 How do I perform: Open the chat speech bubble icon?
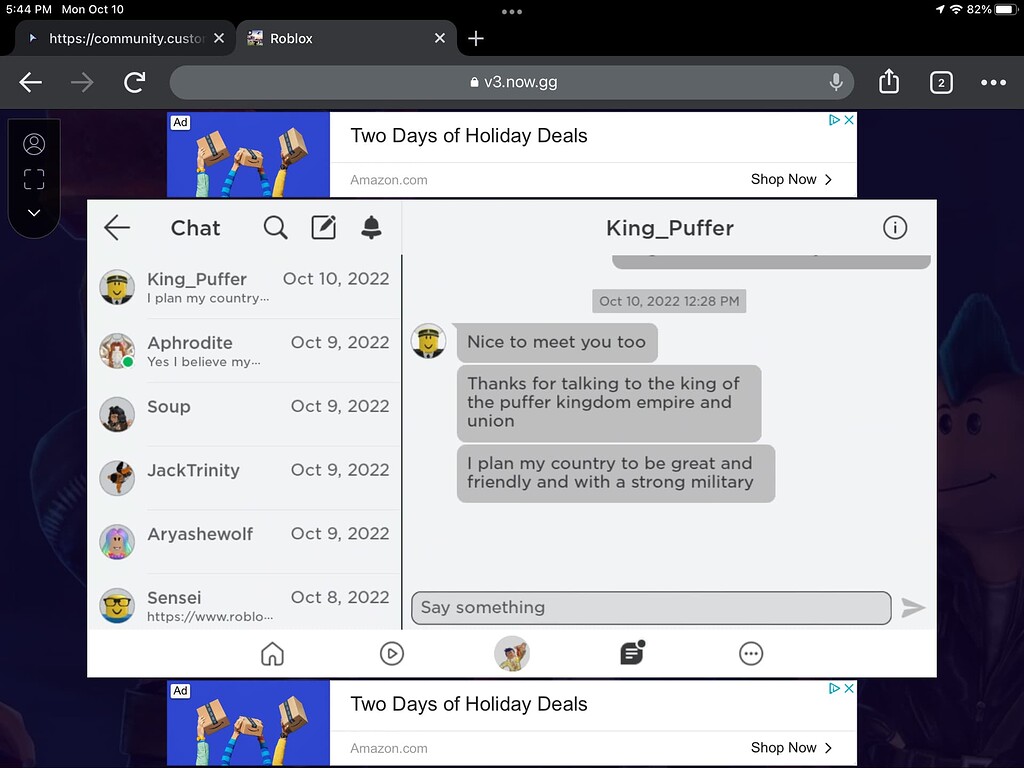click(631, 653)
